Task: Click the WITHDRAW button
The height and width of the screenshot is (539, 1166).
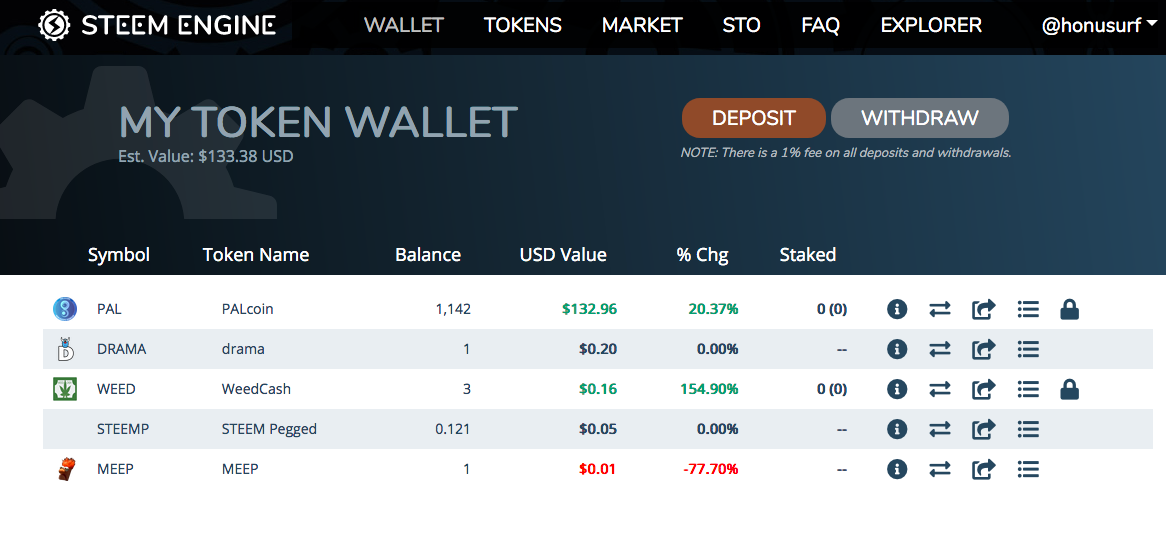Action: 920,118
